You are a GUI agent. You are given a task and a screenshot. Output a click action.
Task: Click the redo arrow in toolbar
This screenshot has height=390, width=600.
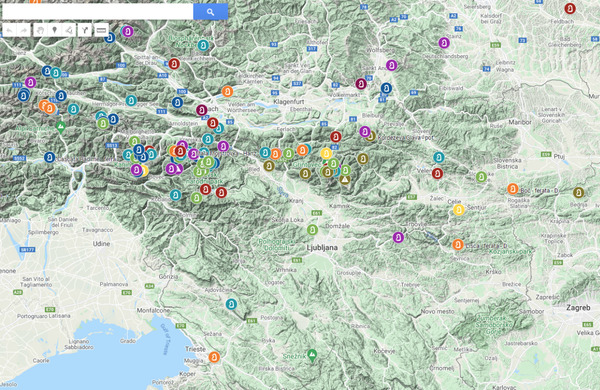[24, 30]
